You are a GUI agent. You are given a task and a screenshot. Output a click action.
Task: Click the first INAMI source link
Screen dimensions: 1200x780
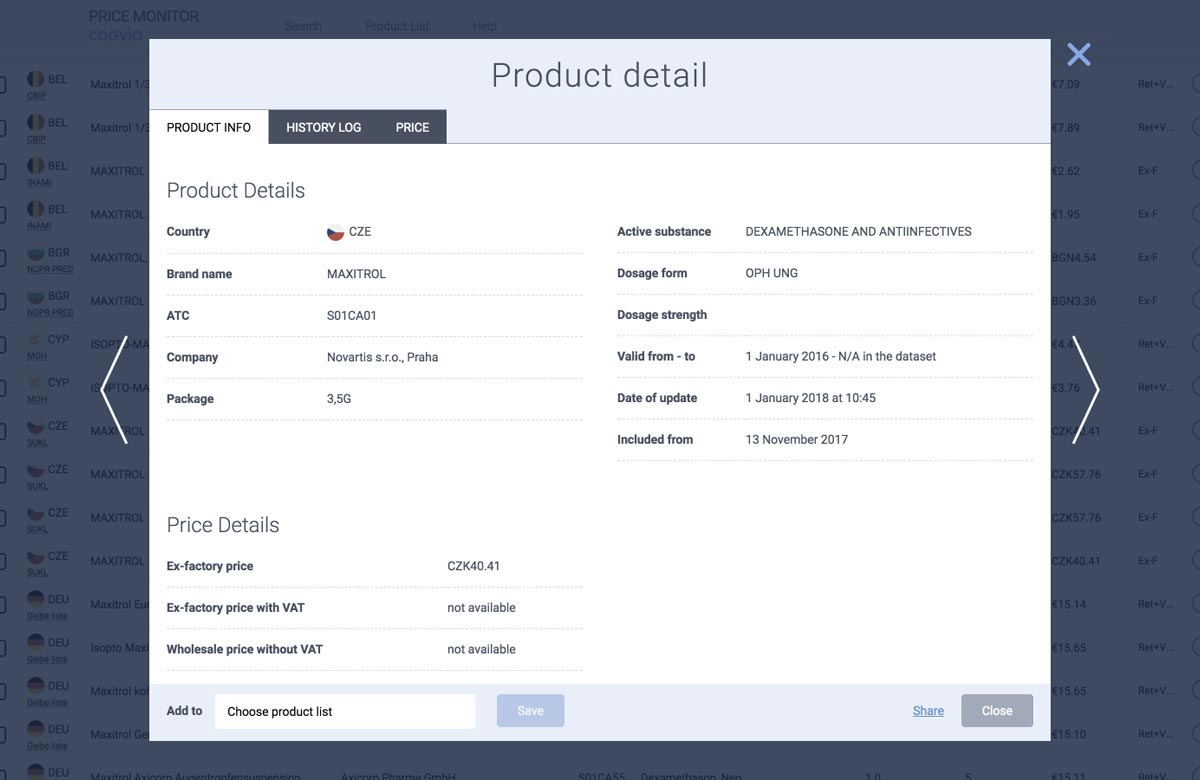(39, 183)
